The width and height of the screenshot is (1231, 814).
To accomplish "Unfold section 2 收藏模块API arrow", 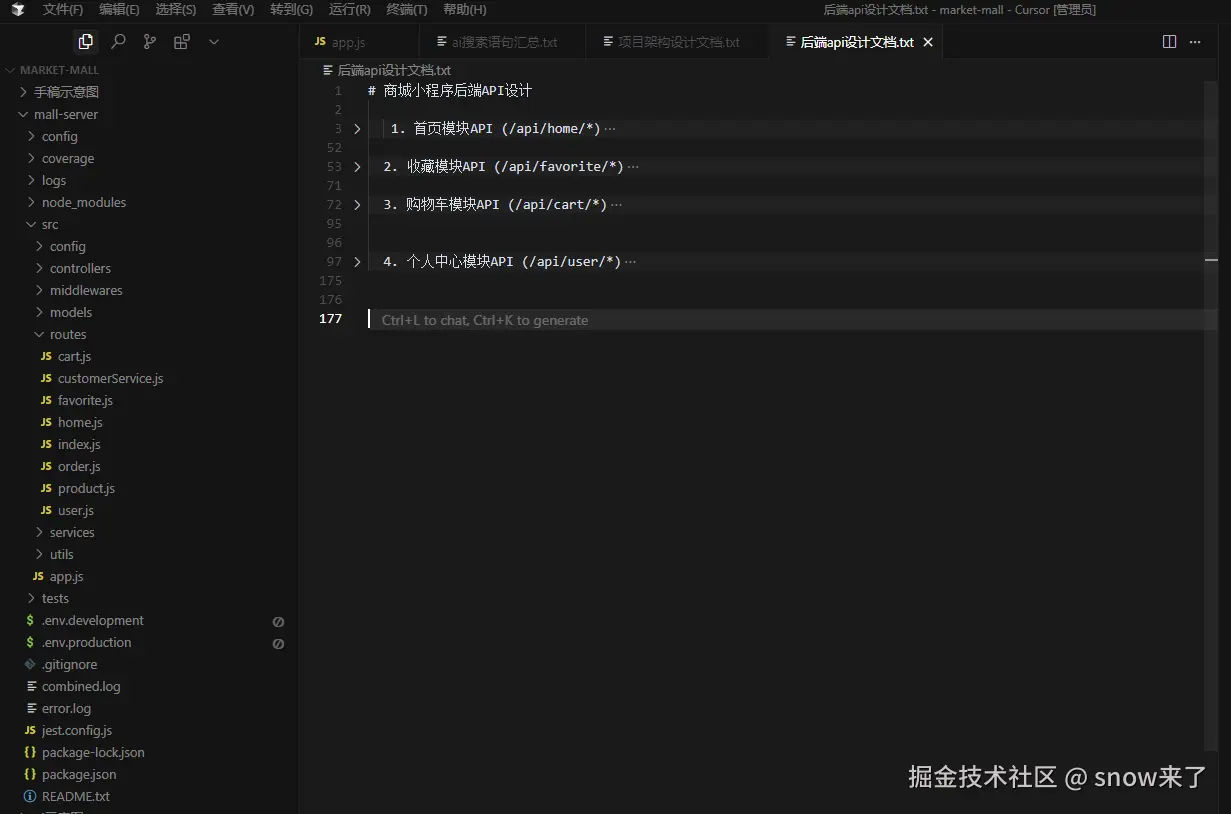I will tap(357, 167).
